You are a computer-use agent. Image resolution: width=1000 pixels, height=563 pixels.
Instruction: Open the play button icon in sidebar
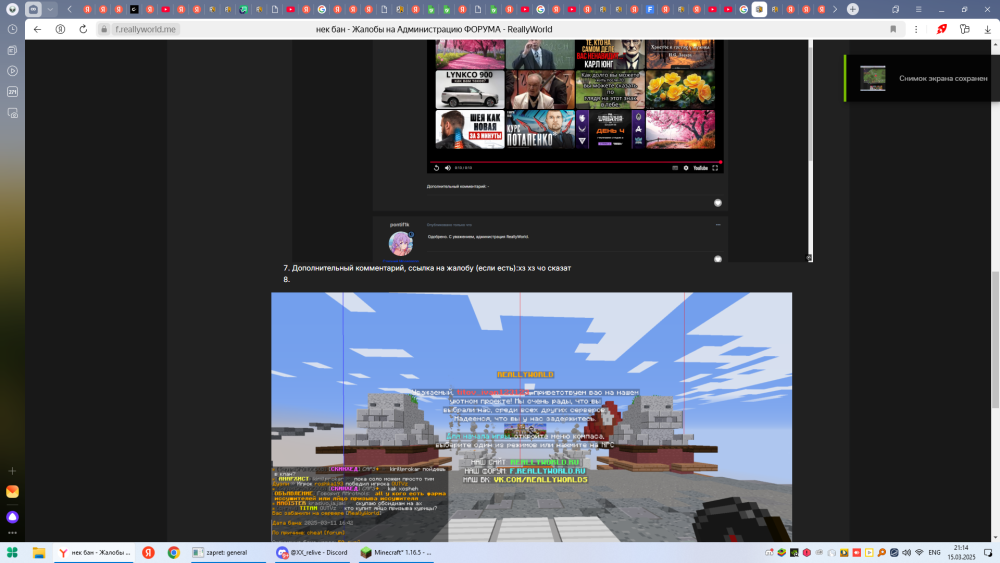point(12,71)
